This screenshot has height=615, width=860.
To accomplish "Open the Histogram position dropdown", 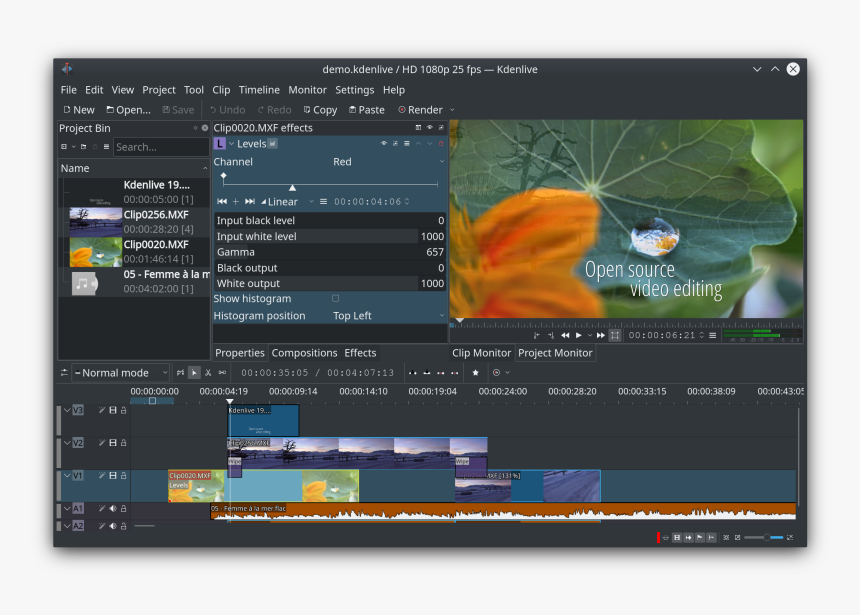I will pos(388,316).
